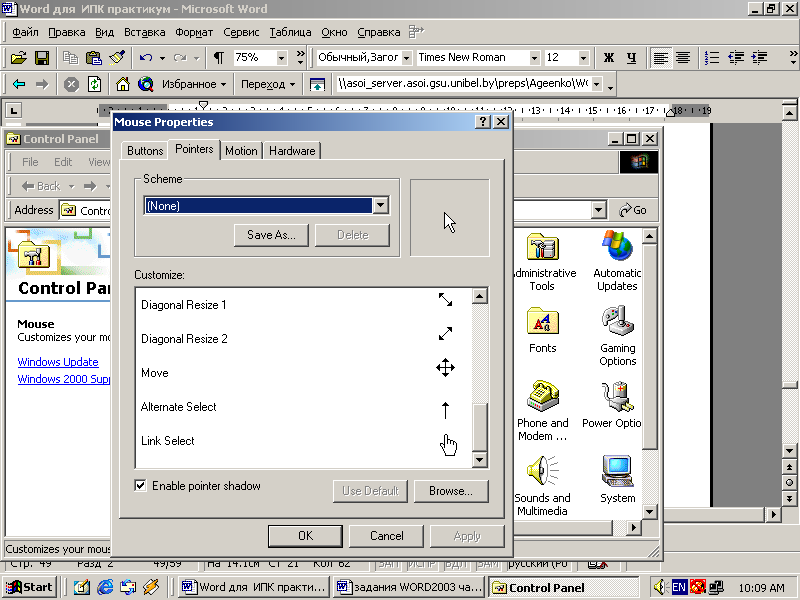Open the Файл menu in Word

pos(25,32)
